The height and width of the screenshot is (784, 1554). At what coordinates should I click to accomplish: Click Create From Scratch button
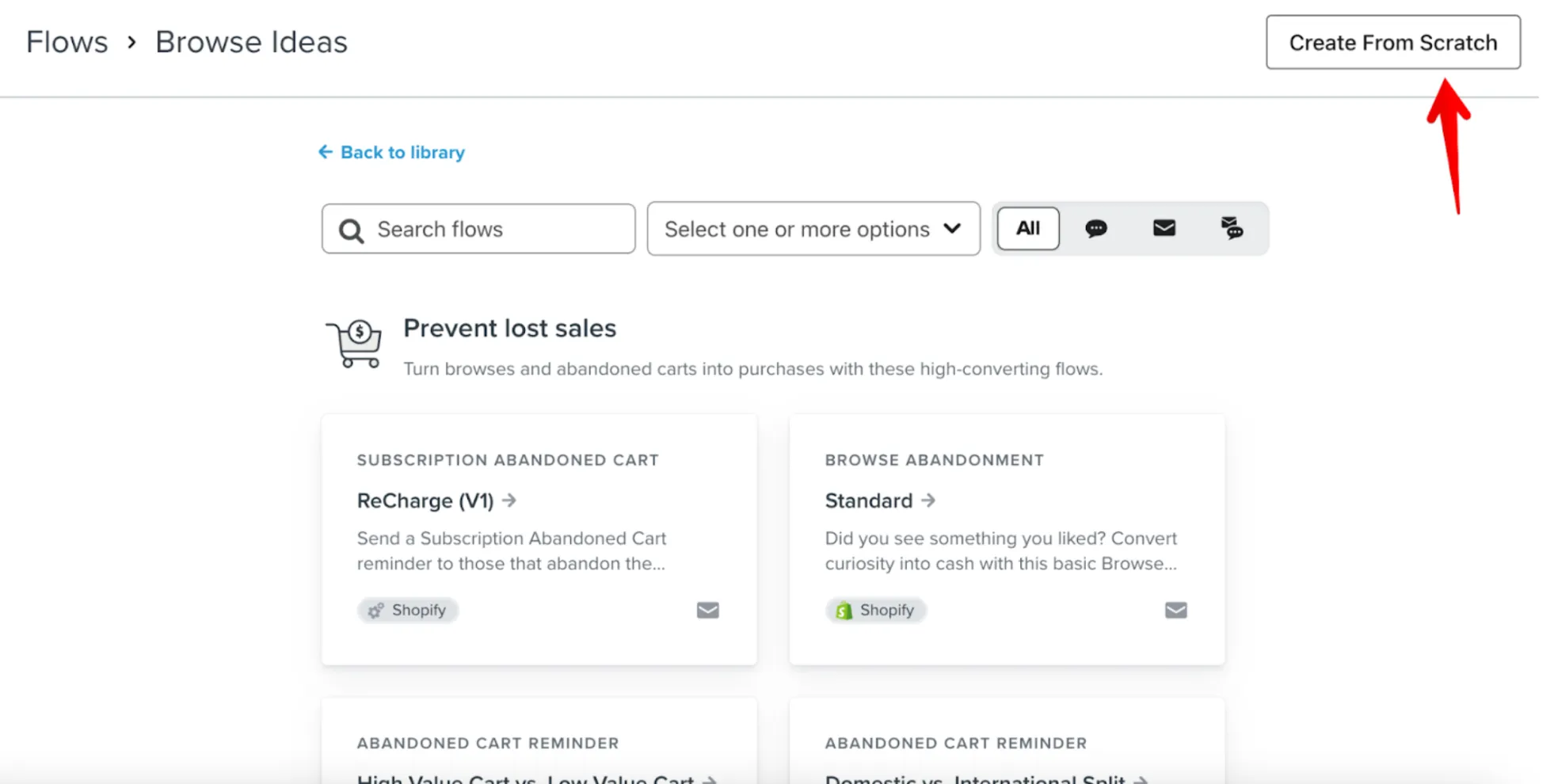click(x=1392, y=42)
